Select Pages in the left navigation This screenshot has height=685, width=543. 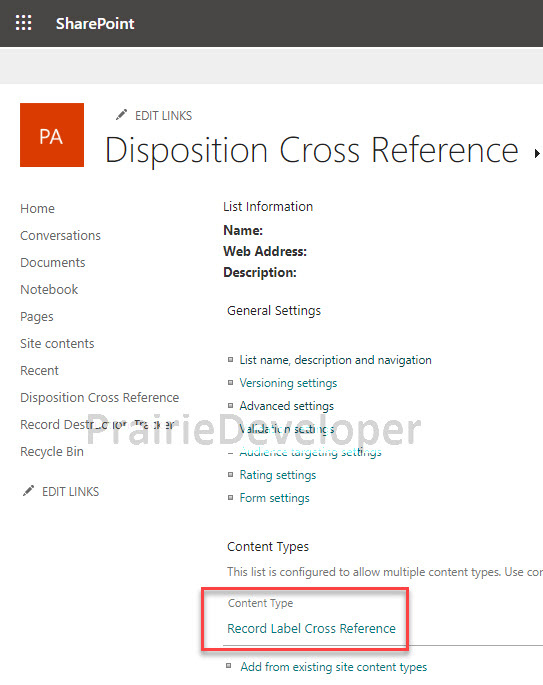tap(37, 317)
